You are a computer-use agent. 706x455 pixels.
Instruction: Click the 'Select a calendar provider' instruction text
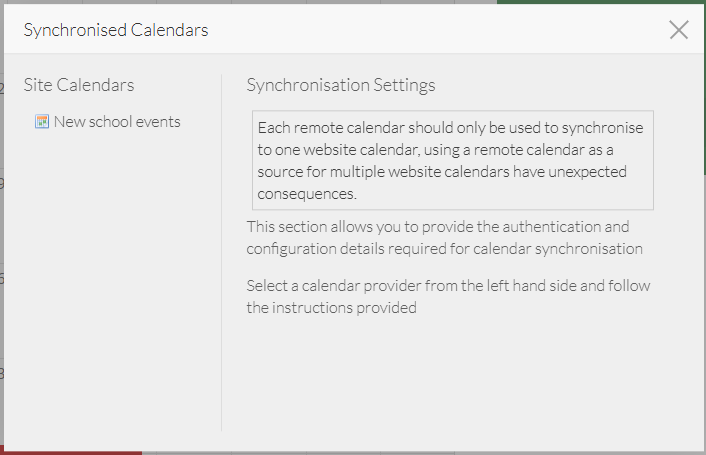tap(448, 286)
